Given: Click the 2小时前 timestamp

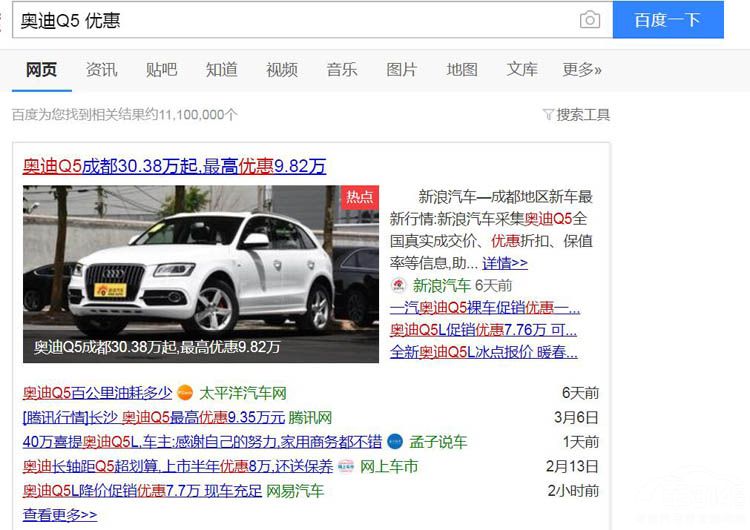Looking at the screenshot, I should tap(573, 491).
